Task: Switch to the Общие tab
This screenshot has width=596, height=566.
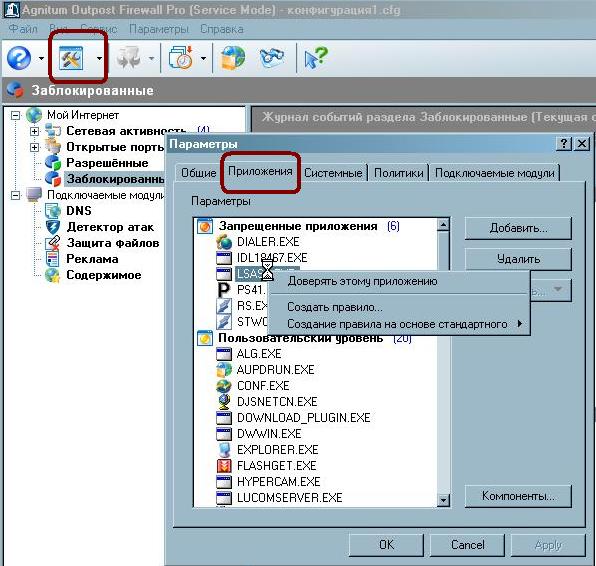Action: point(198,173)
